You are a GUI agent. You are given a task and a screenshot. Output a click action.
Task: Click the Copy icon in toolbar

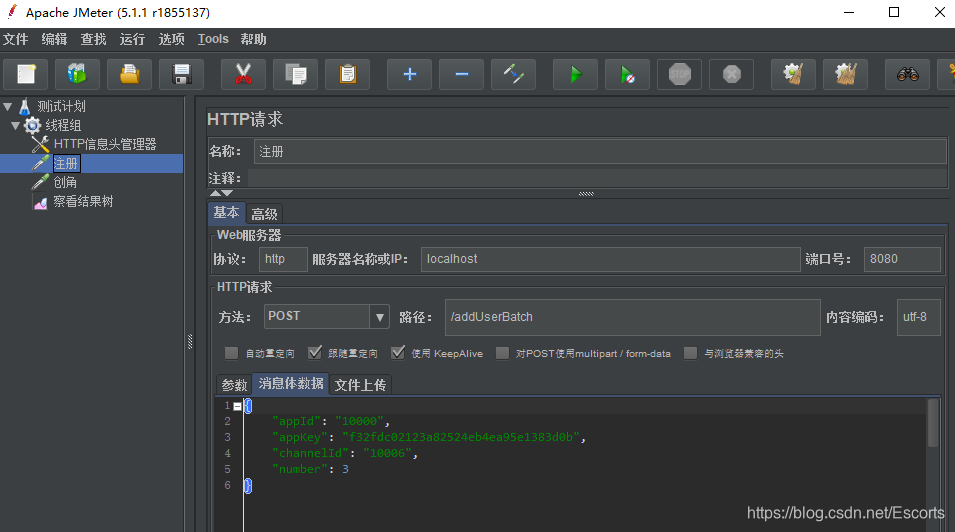pos(295,74)
